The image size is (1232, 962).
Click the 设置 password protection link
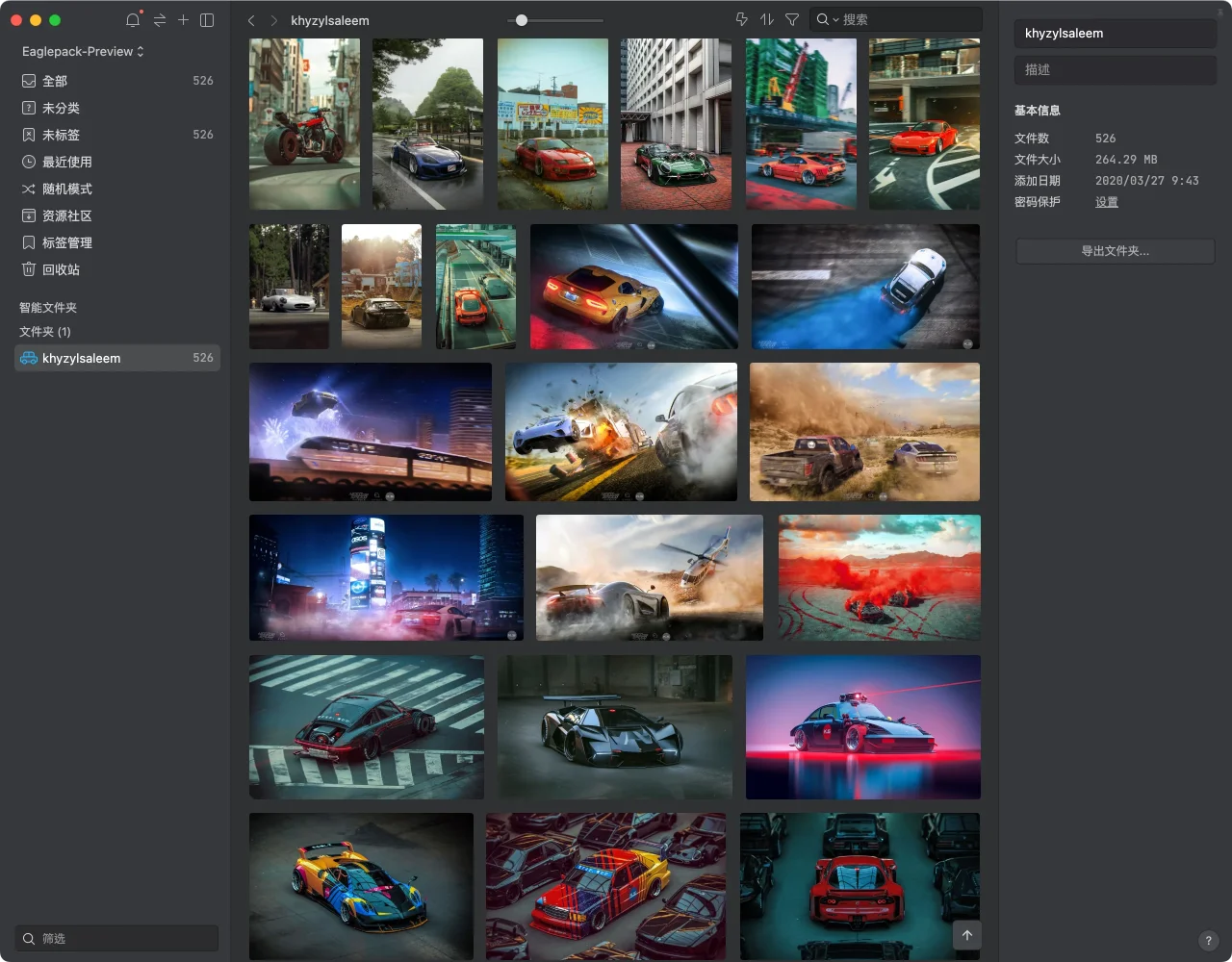[x=1107, y=202]
